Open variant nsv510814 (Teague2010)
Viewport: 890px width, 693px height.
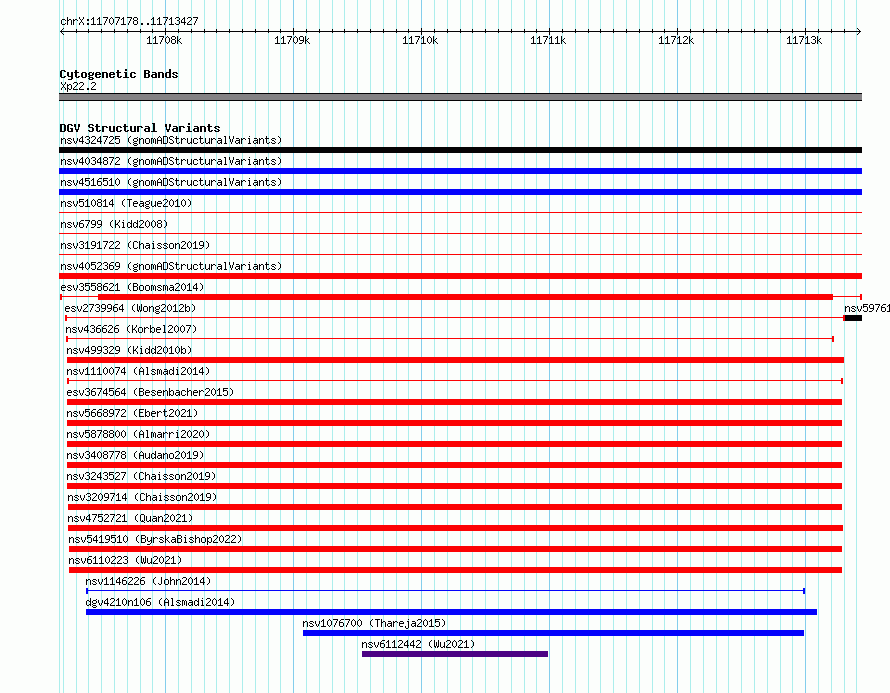click(x=126, y=203)
